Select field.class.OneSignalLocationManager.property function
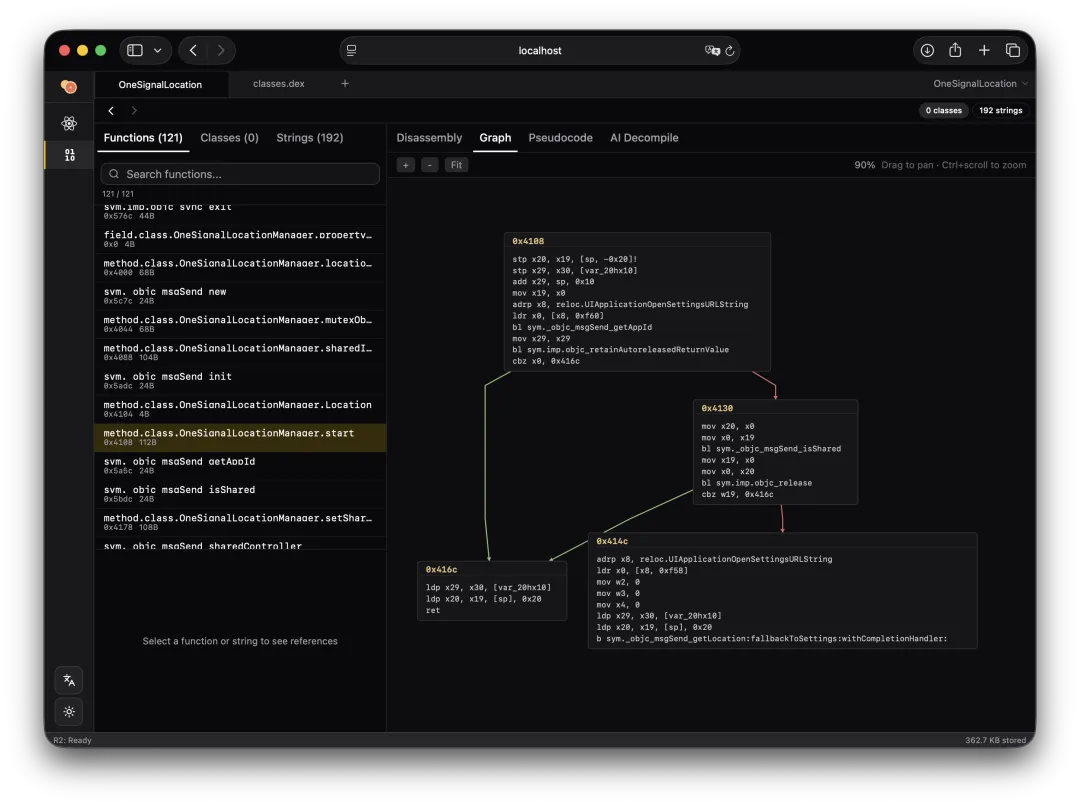1080x806 pixels. point(240,239)
